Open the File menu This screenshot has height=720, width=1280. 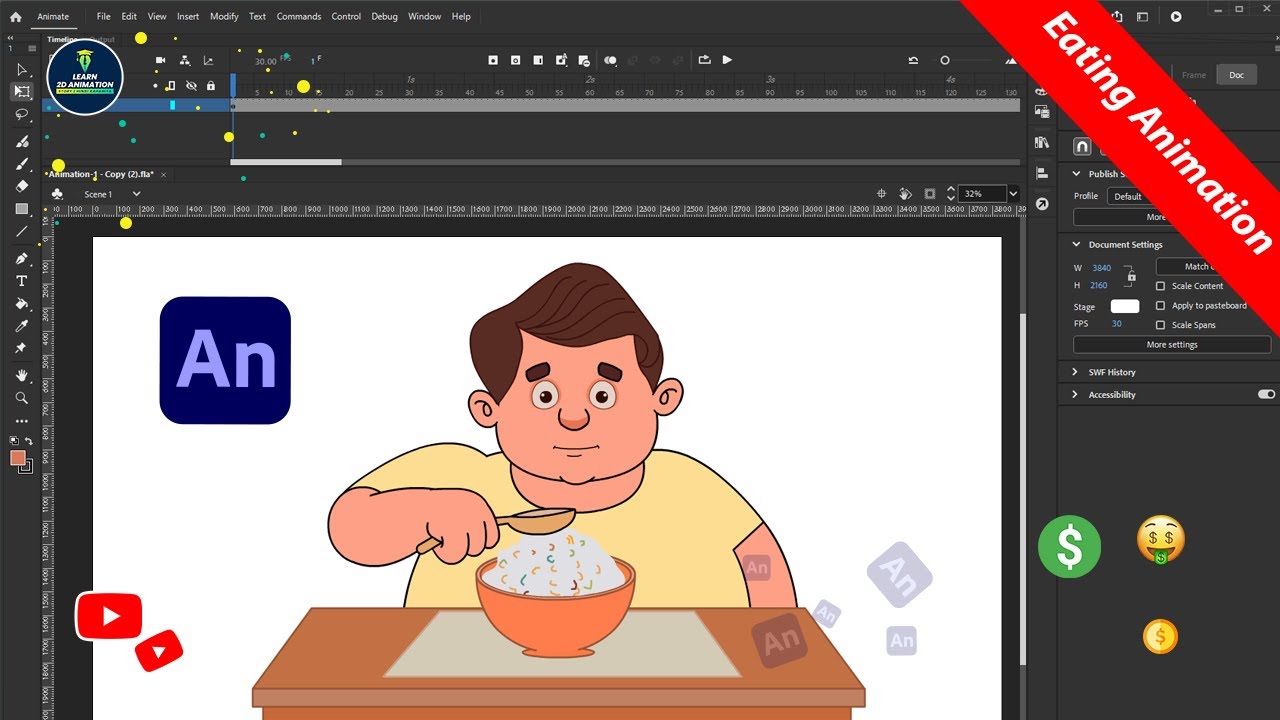click(x=104, y=16)
